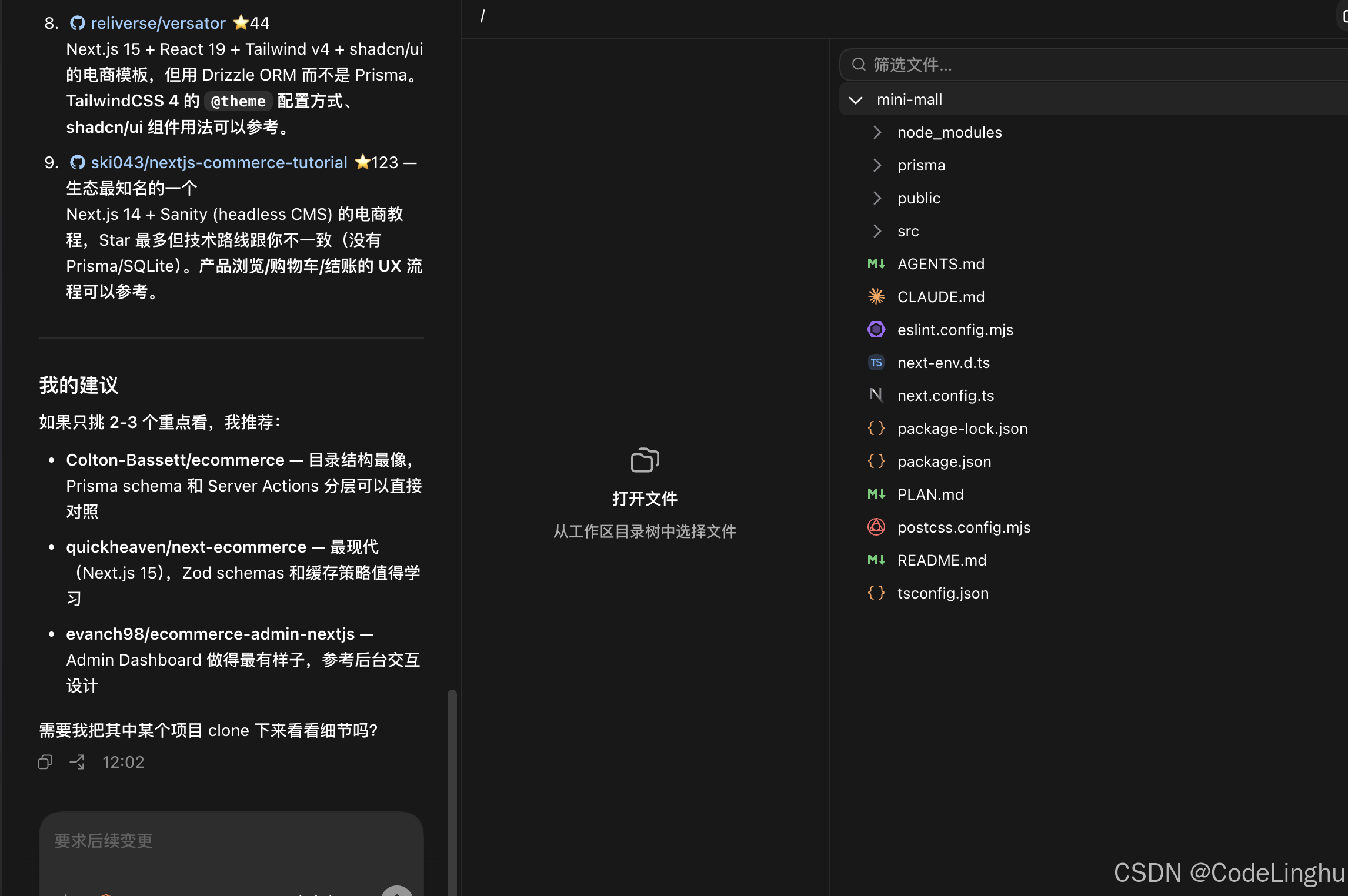
Task: Expand the src folder
Action: click(x=877, y=231)
